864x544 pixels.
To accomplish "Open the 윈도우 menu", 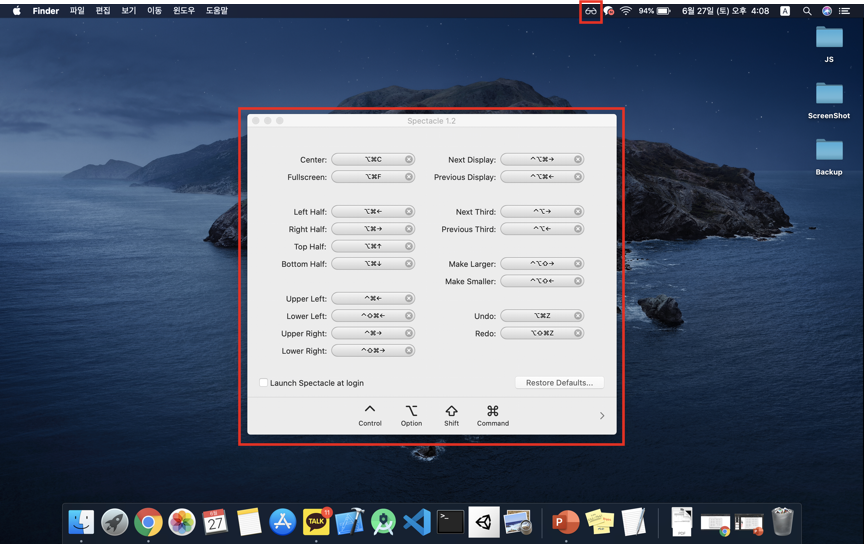I will coord(184,10).
